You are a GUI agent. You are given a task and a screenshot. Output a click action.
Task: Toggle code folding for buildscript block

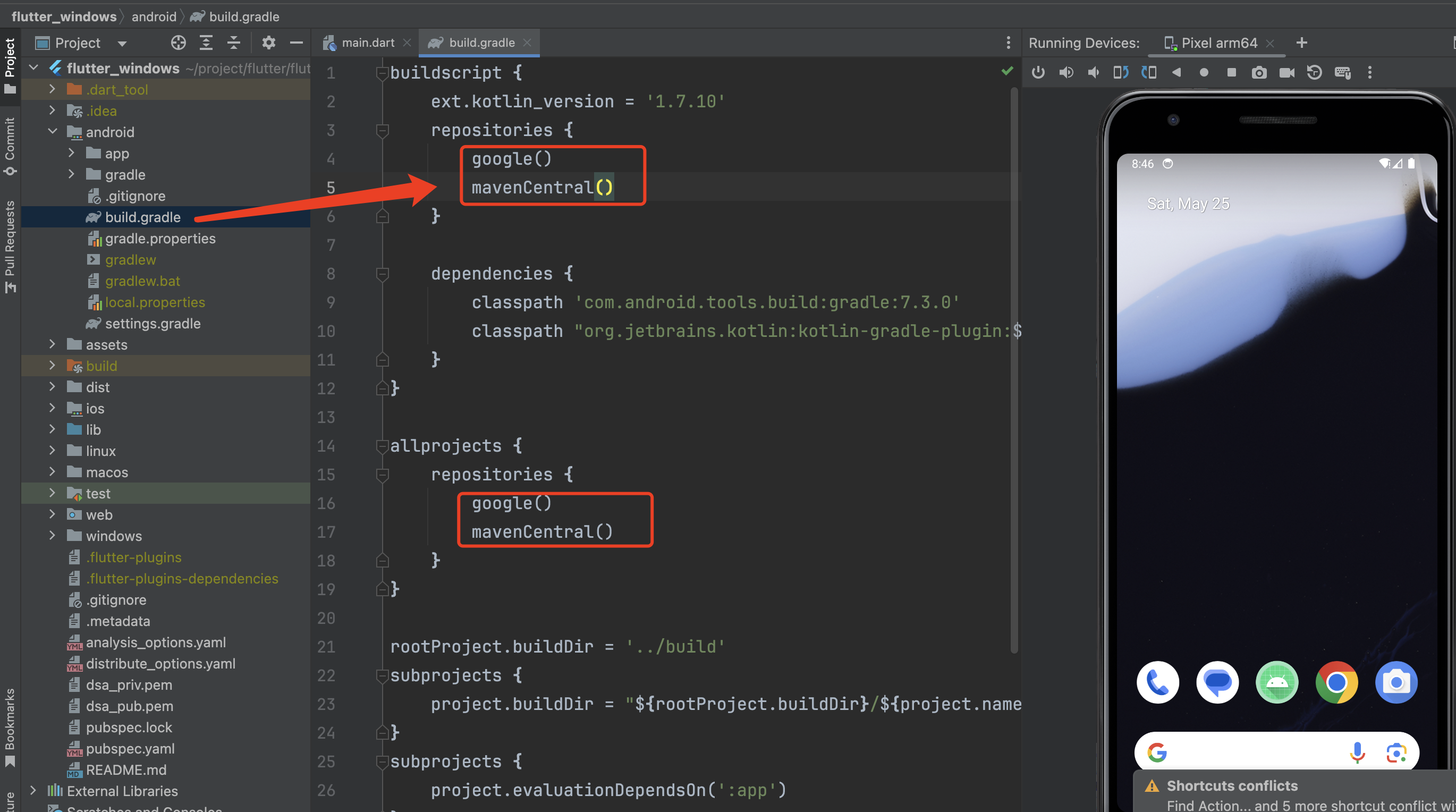(383, 72)
